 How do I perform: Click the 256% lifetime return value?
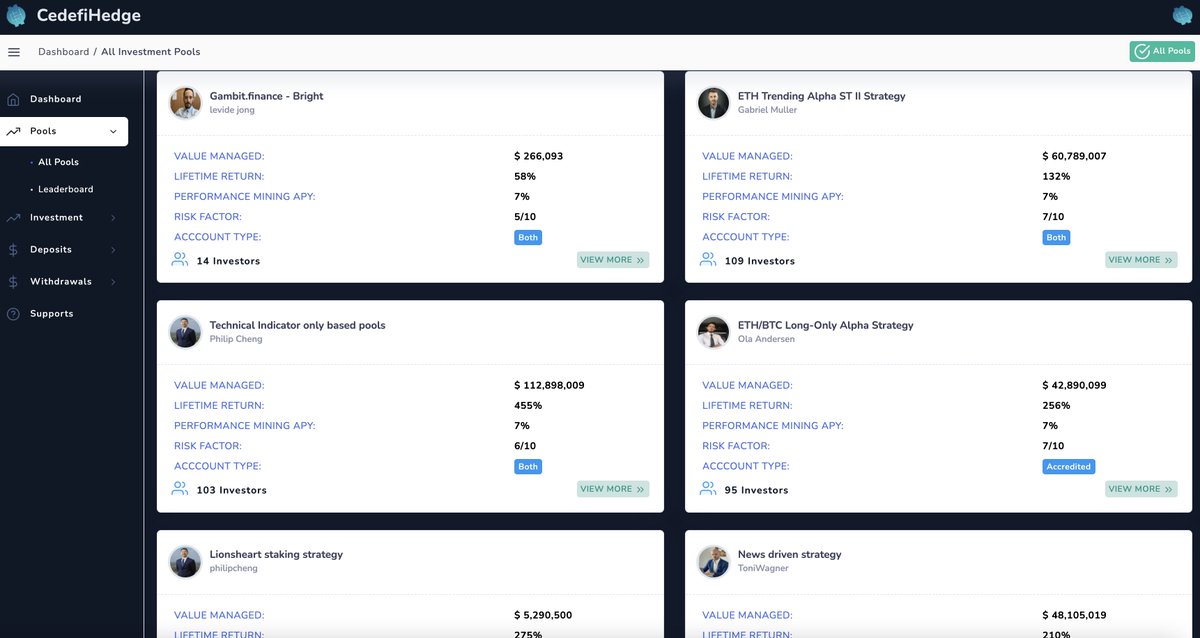[x=1056, y=406]
